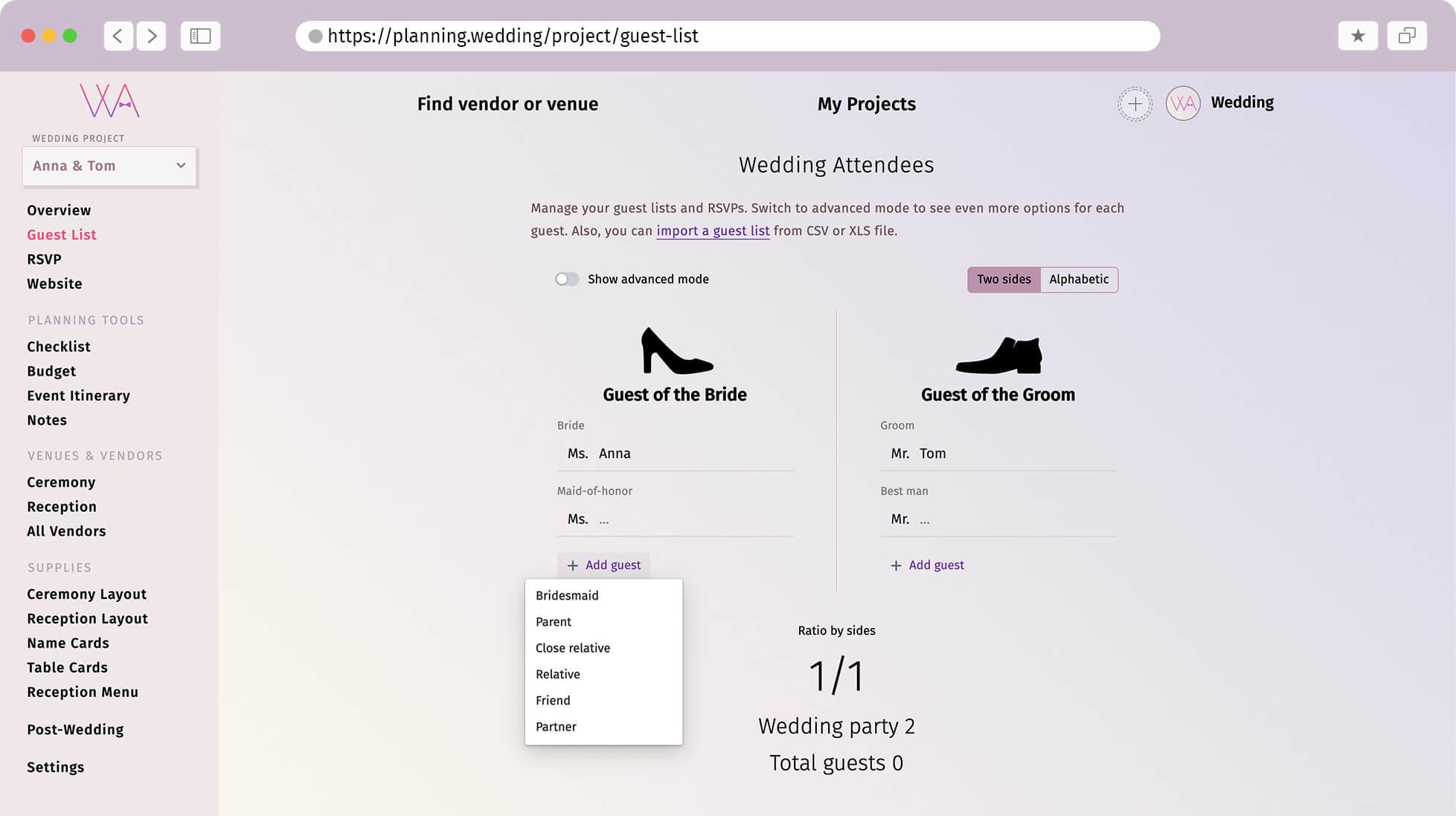The image size is (1456, 816).
Task: Click import a guest list hyperlink
Action: 712,231
